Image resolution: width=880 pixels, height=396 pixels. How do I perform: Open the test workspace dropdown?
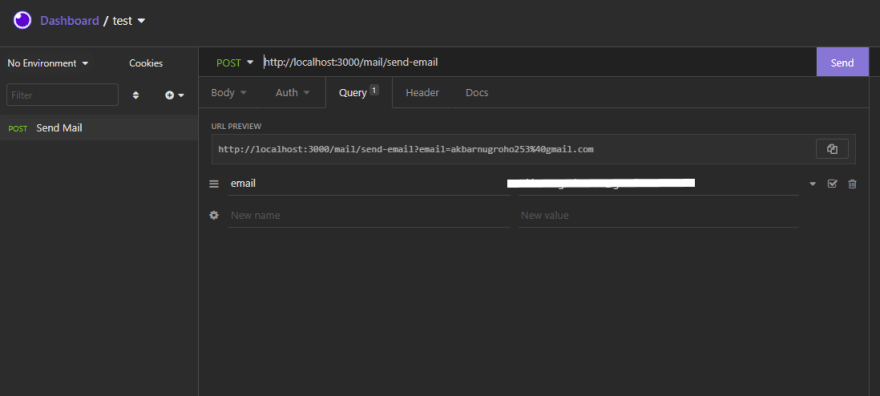coord(129,21)
